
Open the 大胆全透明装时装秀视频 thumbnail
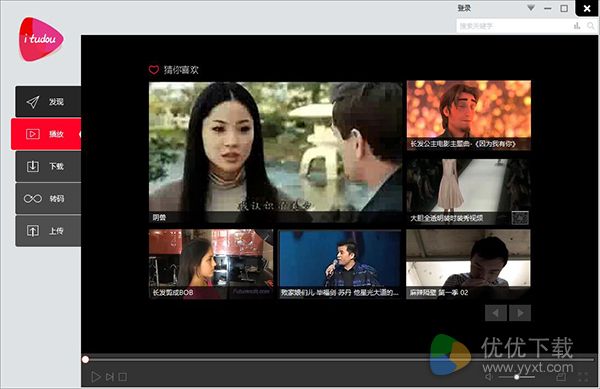[469, 192]
